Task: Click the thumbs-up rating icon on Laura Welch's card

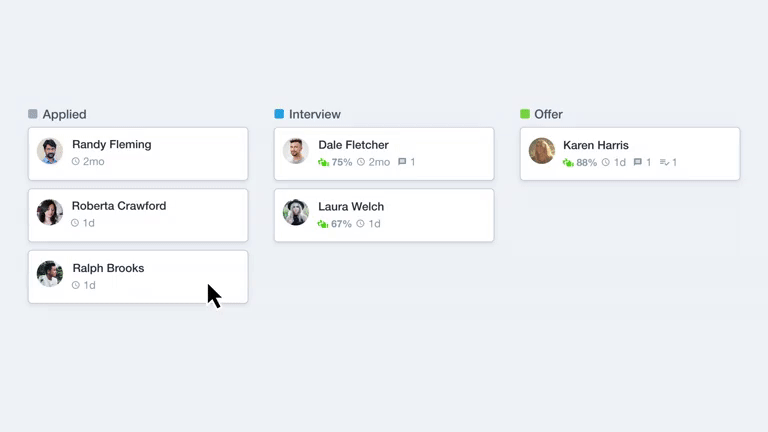Action: [x=323, y=224]
